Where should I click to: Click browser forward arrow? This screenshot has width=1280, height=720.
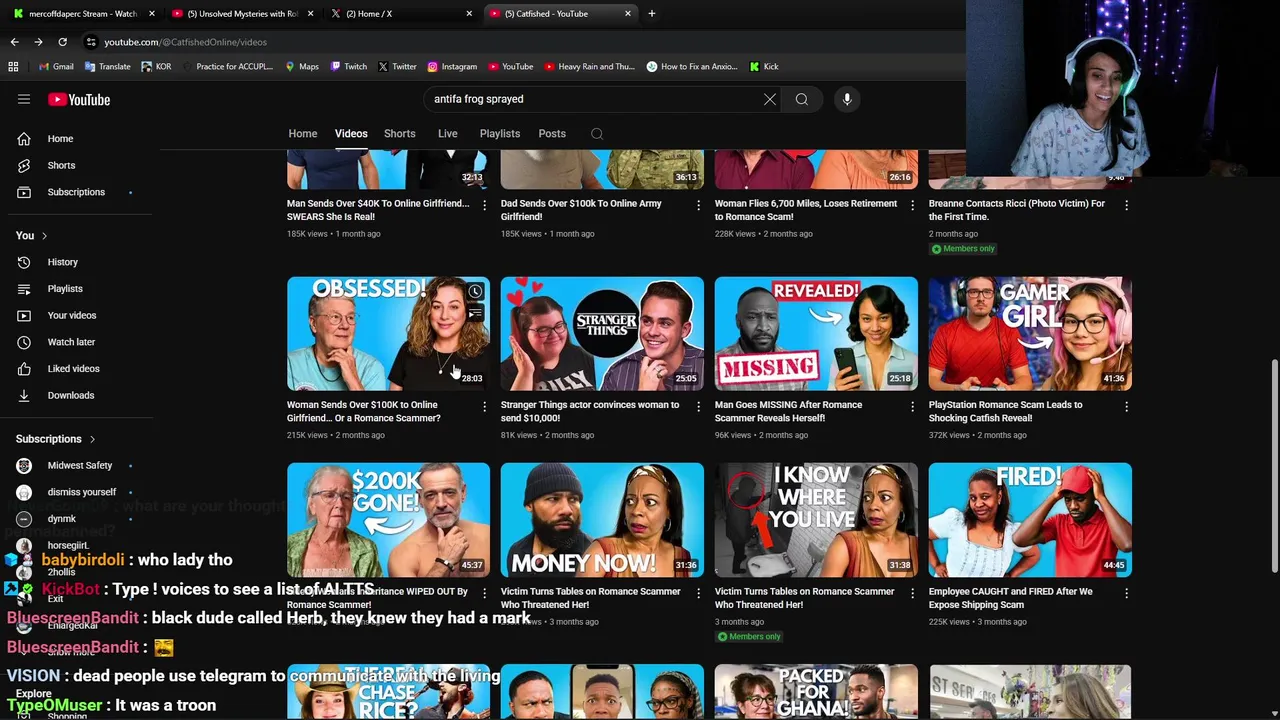38,42
